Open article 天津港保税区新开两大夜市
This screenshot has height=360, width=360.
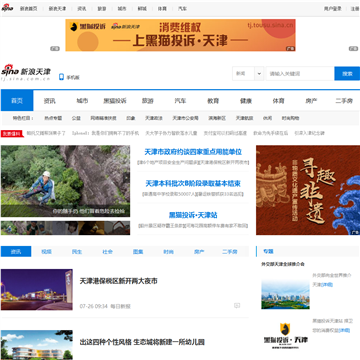pyautogui.click(x=118, y=281)
